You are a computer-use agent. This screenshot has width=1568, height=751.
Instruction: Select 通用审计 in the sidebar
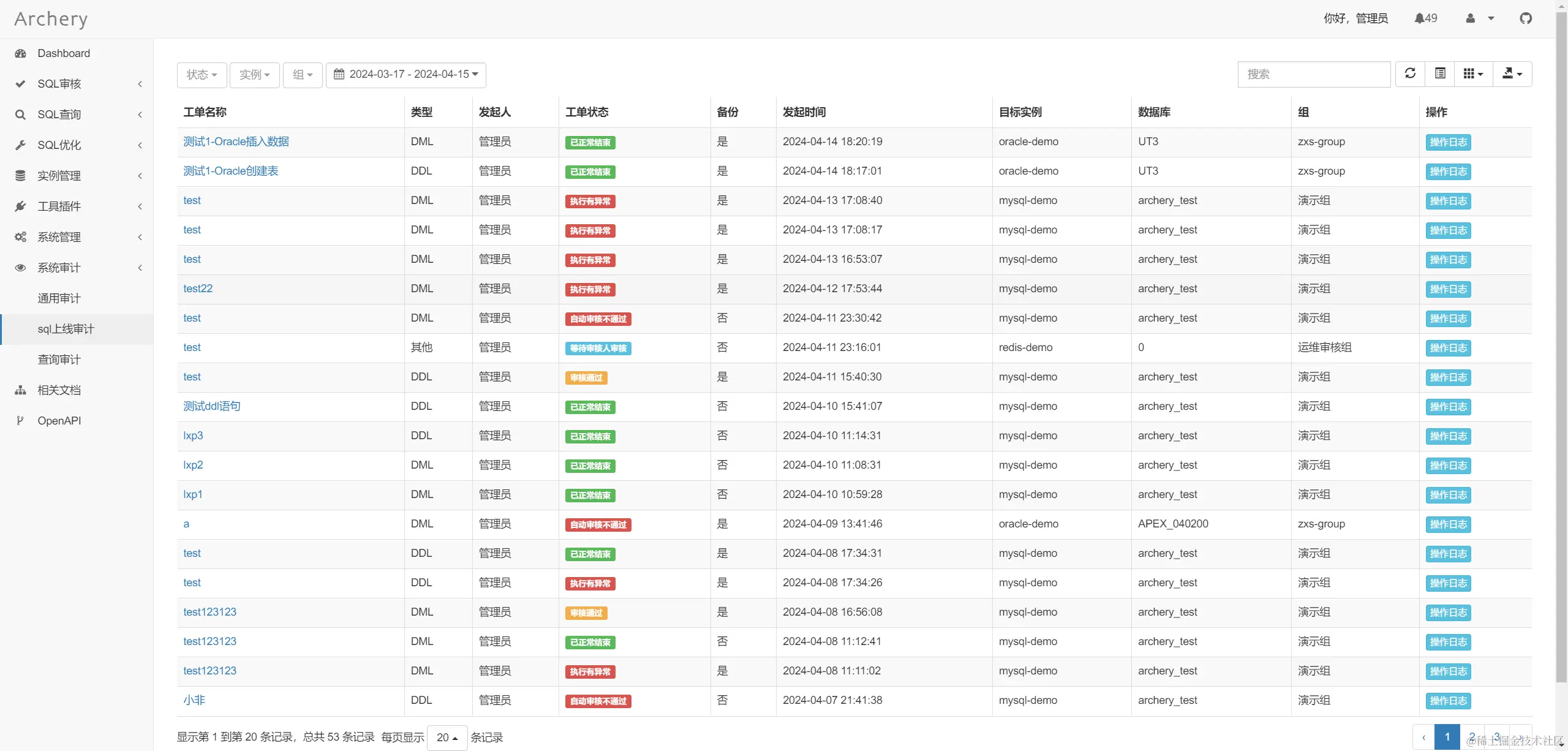59,298
